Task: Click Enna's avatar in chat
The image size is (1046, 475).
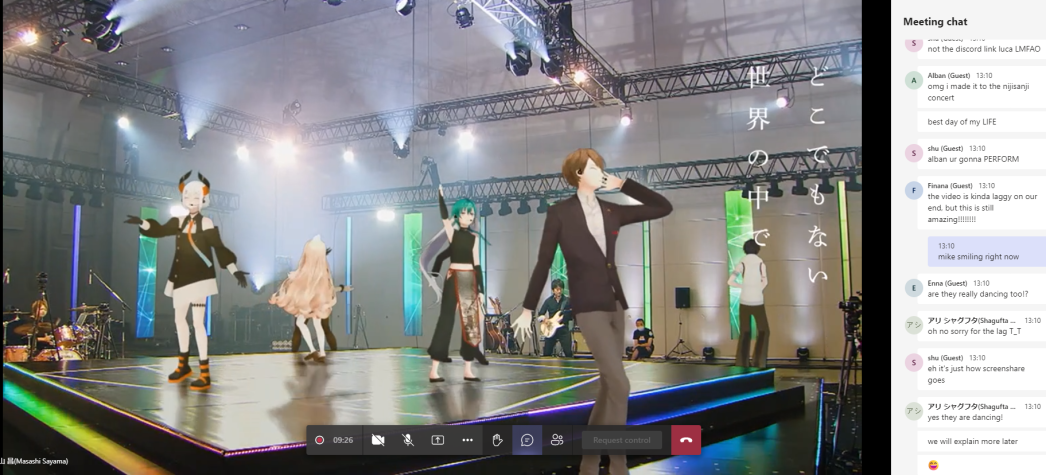Action: click(913, 288)
